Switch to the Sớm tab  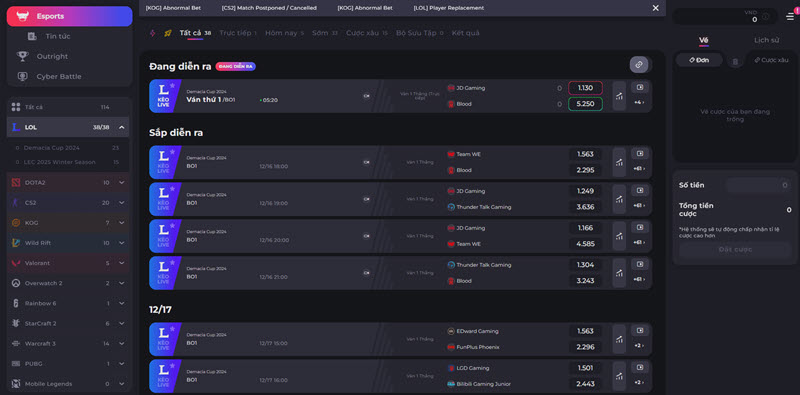(324, 33)
